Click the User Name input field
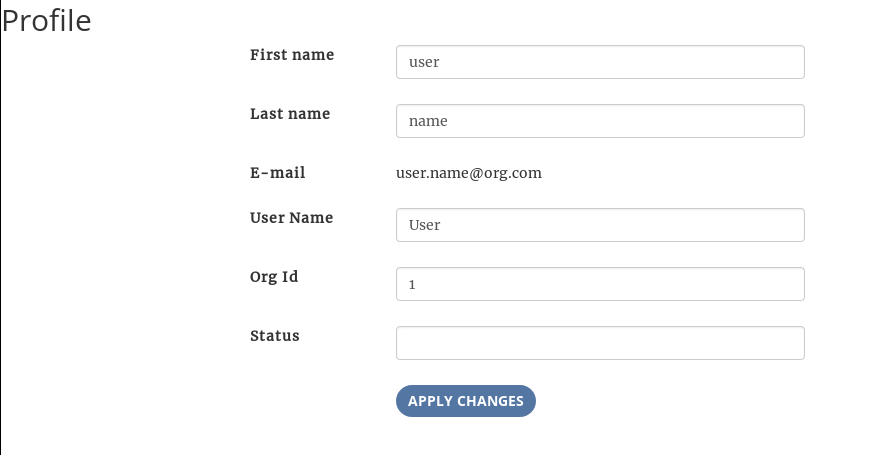 (x=600, y=225)
